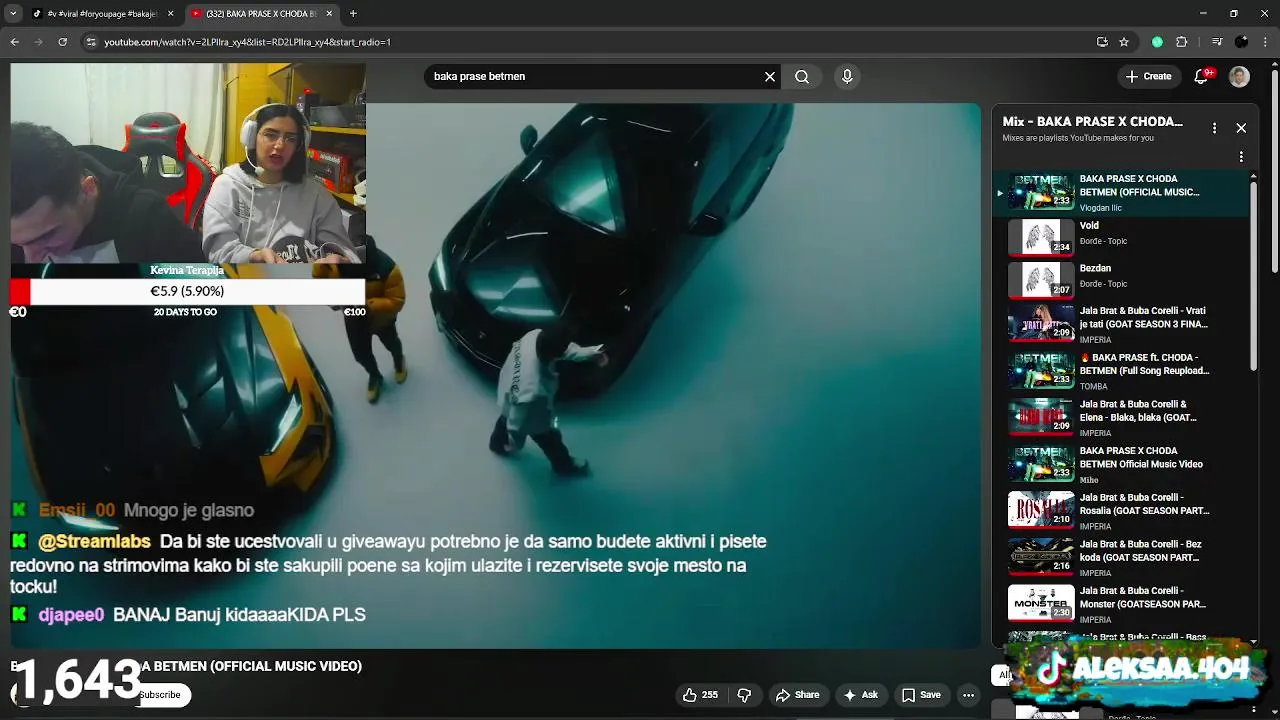Close the Mix playlist panel
The height and width of the screenshot is (720, 1280).
(1241, 128)
